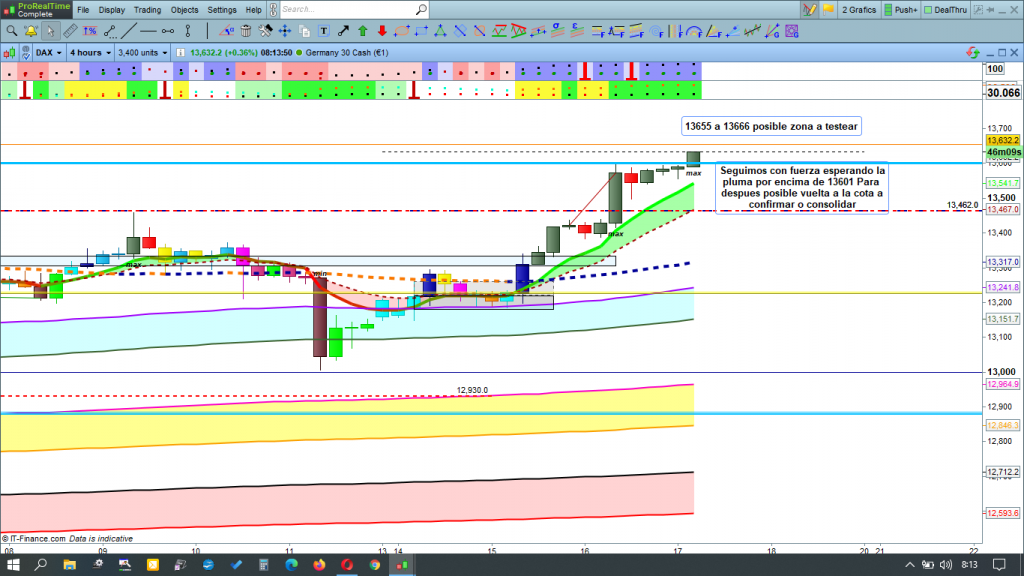Select the Fibonacci spiral tool

655,30
